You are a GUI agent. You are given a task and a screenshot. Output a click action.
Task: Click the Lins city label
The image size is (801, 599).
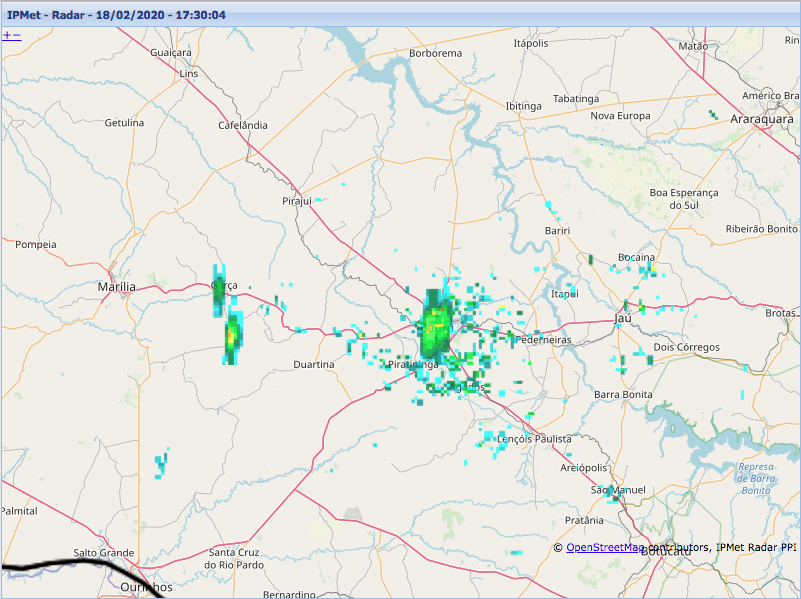point(189,74)
